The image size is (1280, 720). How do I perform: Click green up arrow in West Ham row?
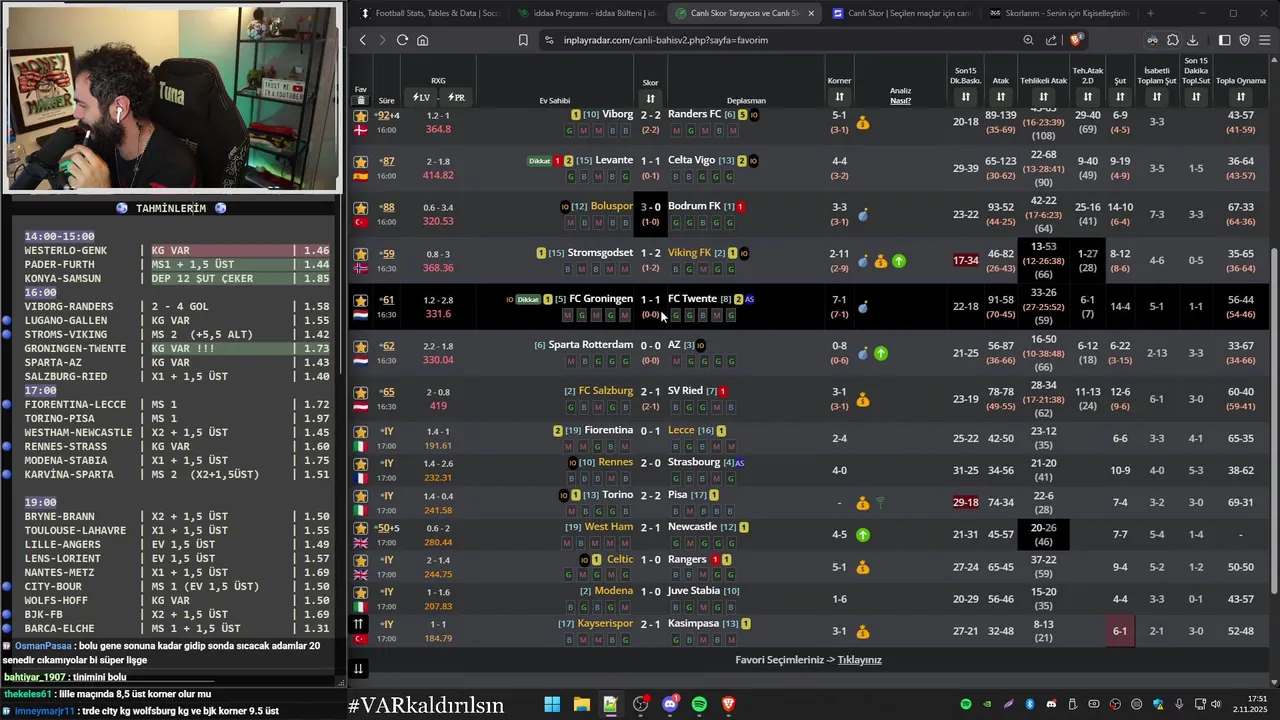[863, 535]
